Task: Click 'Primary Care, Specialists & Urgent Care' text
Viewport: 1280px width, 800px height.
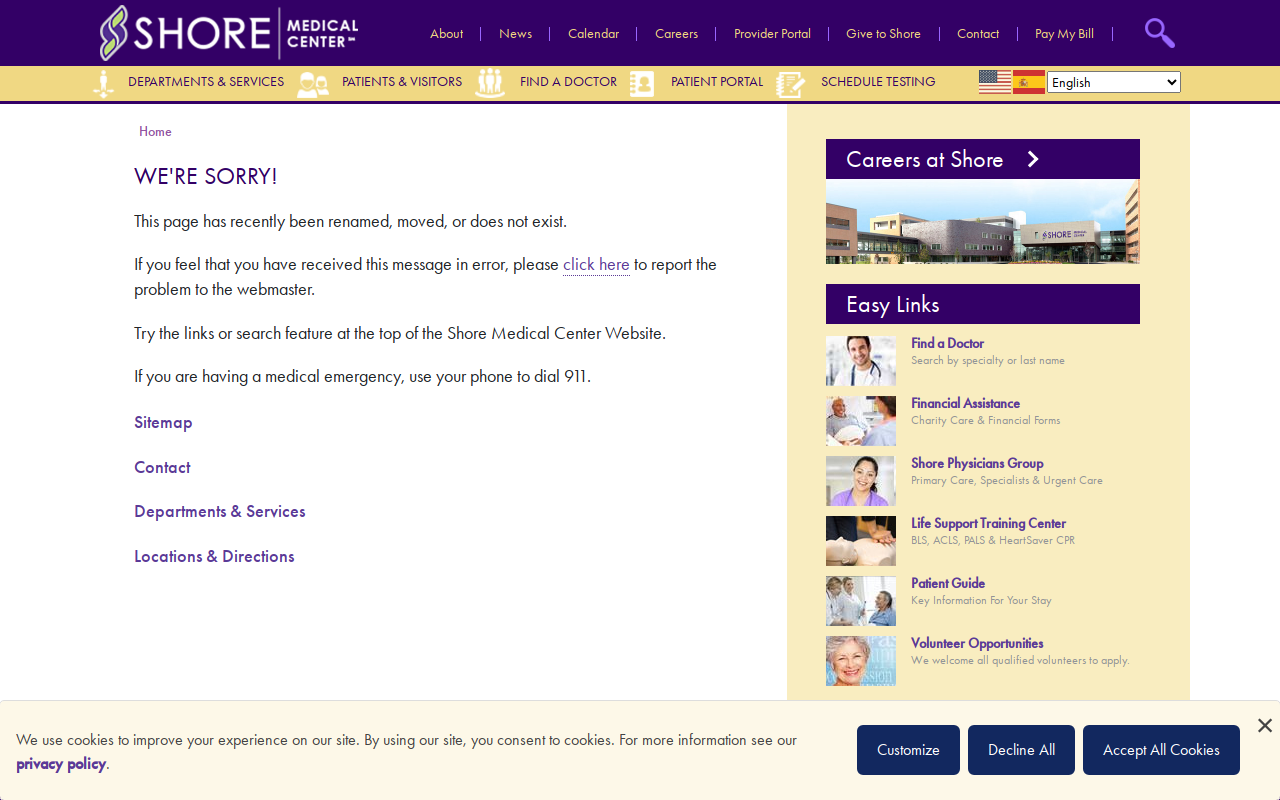Action: [x=1007, y=480]
